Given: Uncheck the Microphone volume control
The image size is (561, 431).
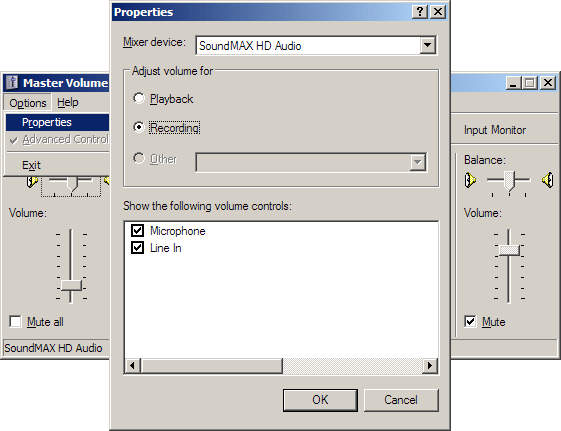Looking at the screenshot, I should (137, 231).
